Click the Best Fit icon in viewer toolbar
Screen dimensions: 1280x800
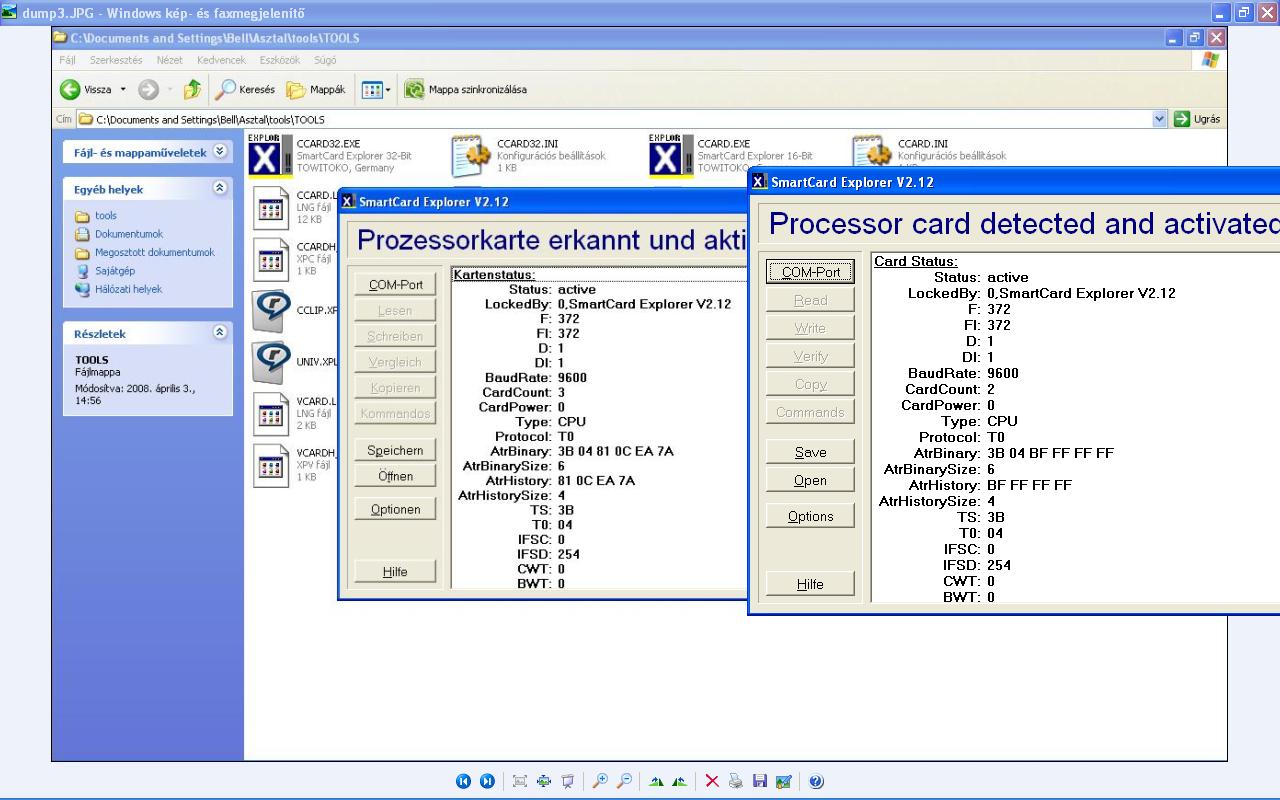click(520, 781)
